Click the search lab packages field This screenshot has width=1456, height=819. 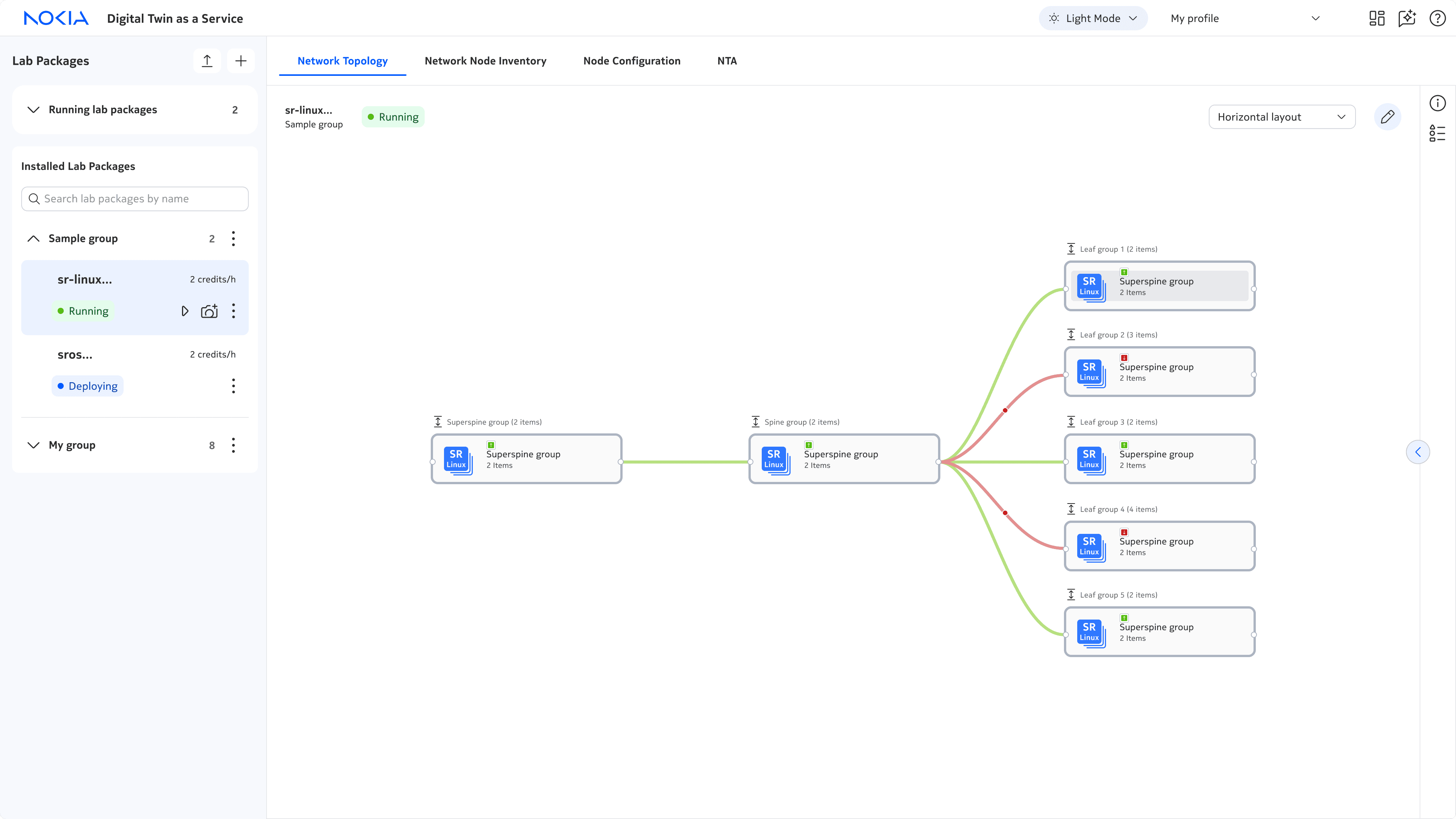tap(135, 199)
